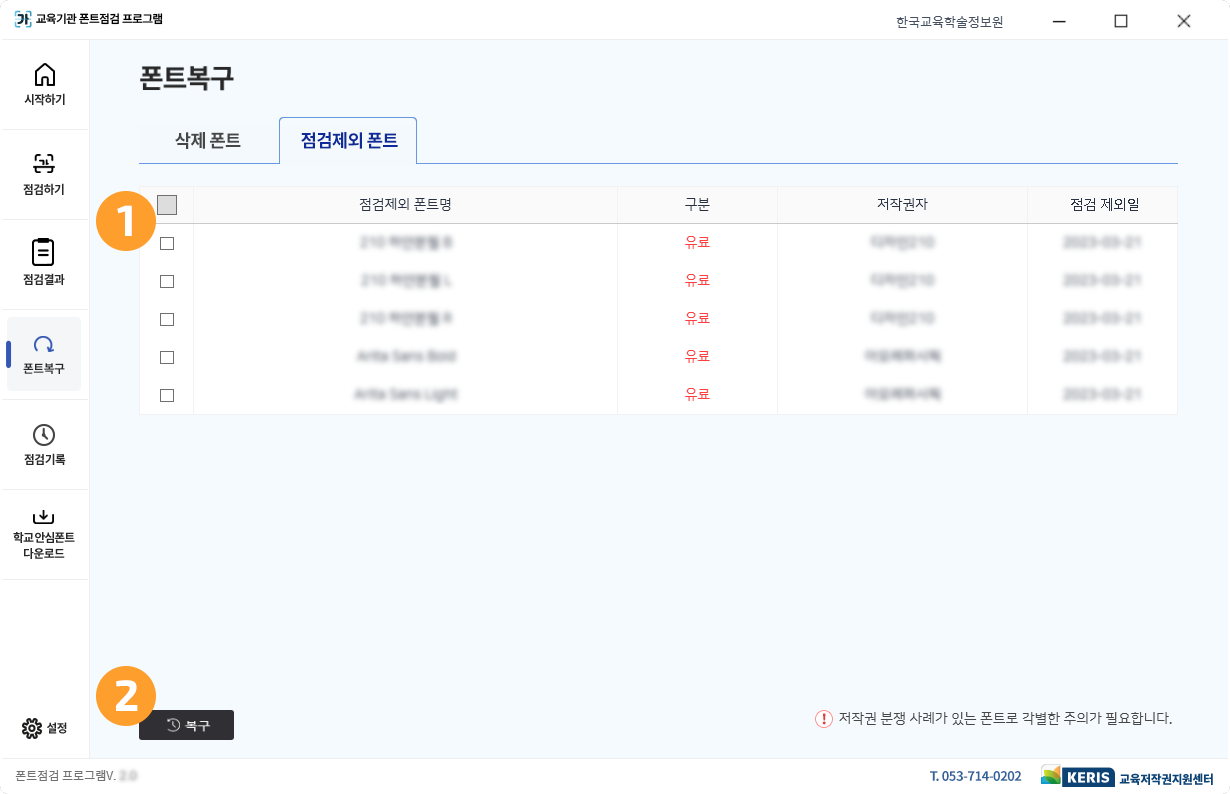The height and width of the screenshot is (794, 1230).
Task: Click the 구분 column header
Action: [697, 205]
